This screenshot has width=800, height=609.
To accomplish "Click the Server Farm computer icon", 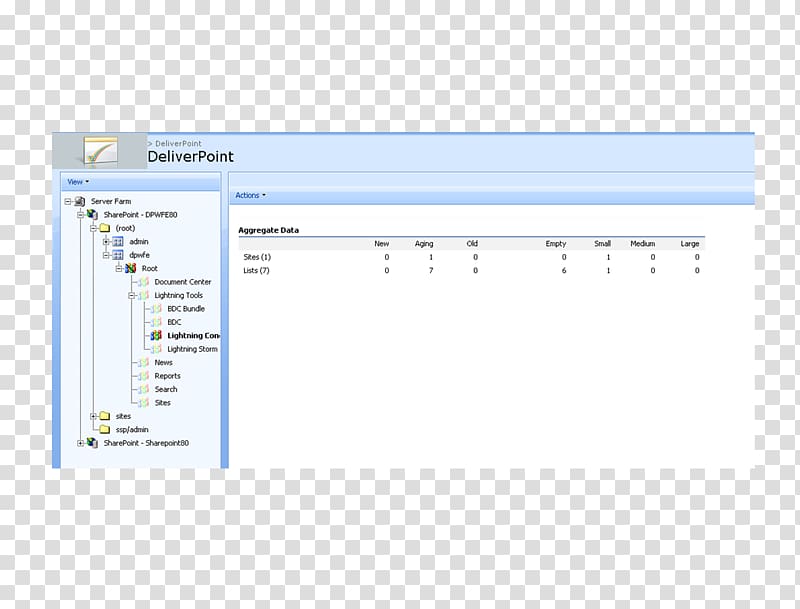I will pos(80,201).
